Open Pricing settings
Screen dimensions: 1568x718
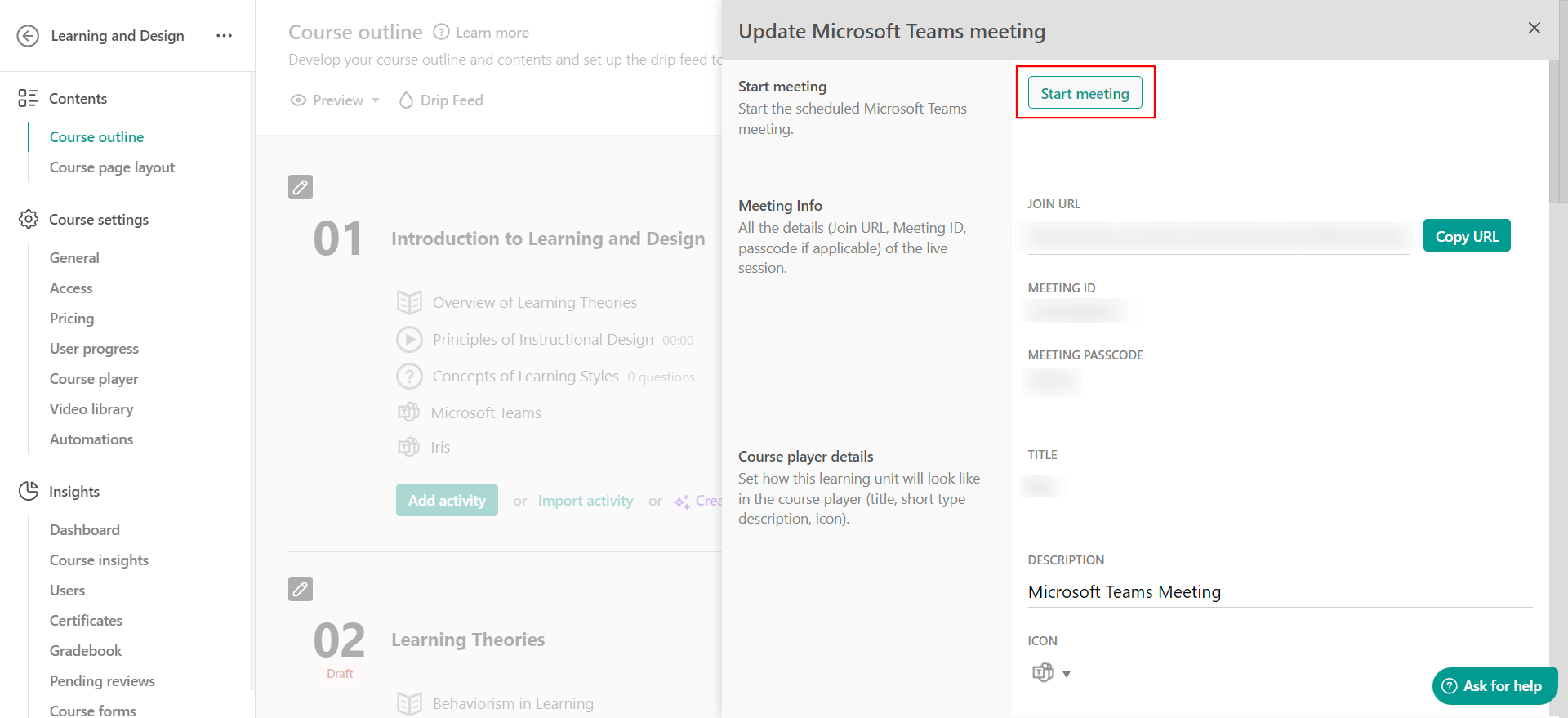pyautogui.click(x=72, y=319)
